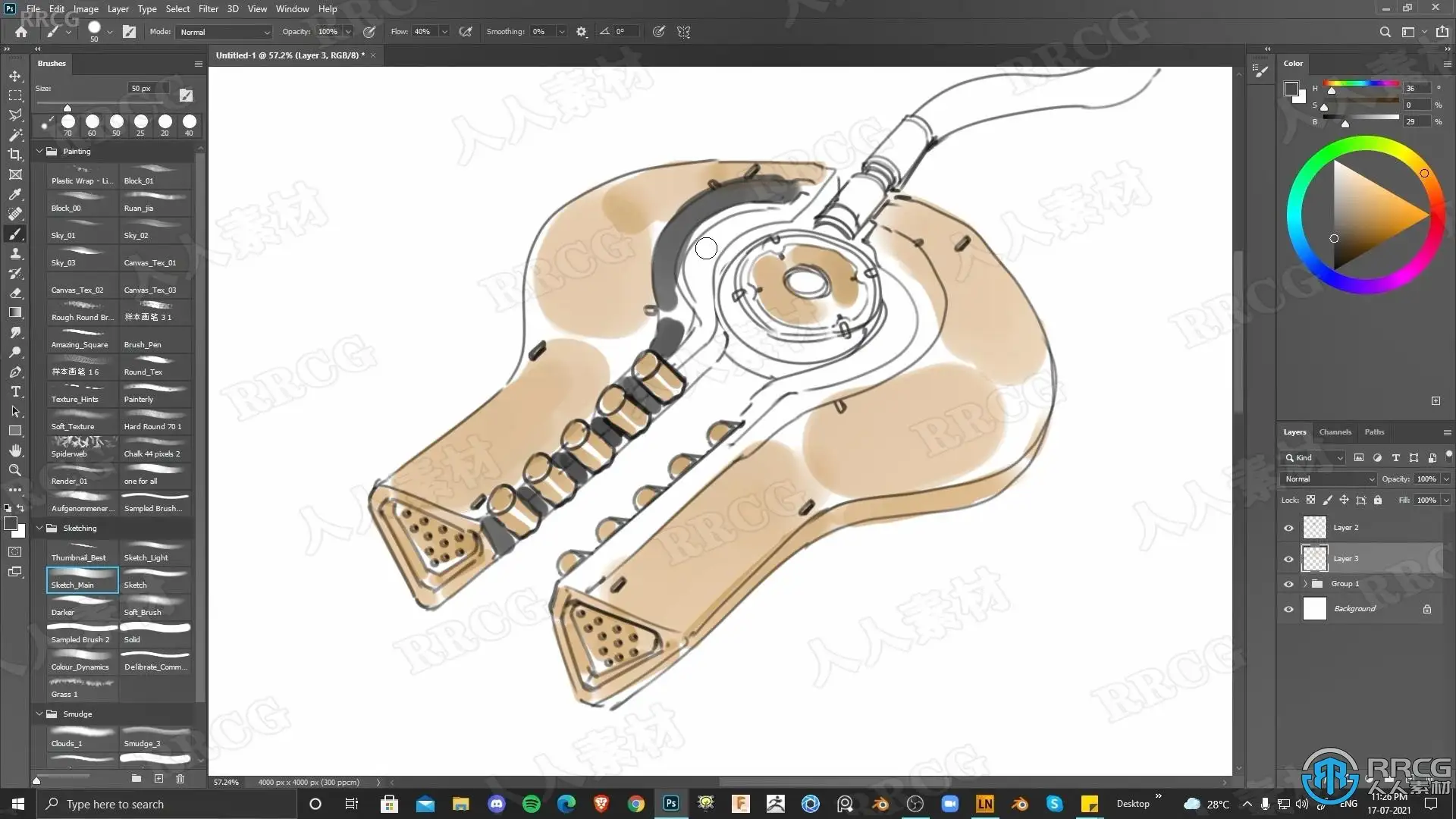Open the Filter menu
The height and width of the screenshot is (819, 1456).
pyautogui.click(x=208, y=9)
